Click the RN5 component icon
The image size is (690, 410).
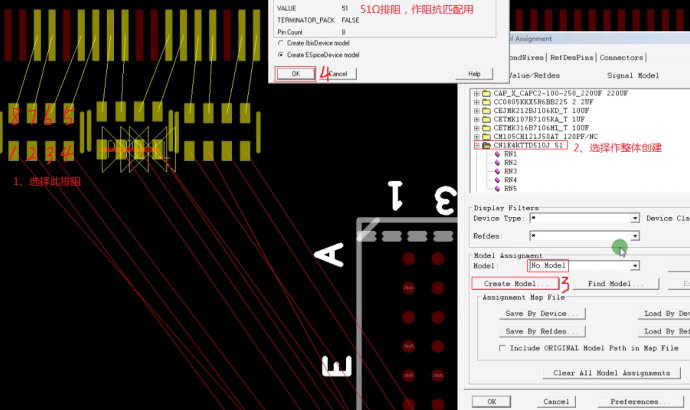[x=496, y=188]
